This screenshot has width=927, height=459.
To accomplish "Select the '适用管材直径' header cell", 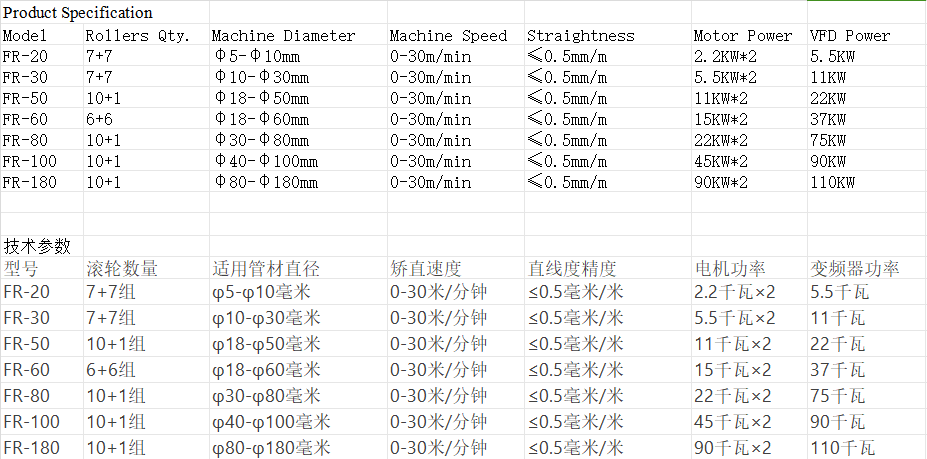I will click(266, 269).
